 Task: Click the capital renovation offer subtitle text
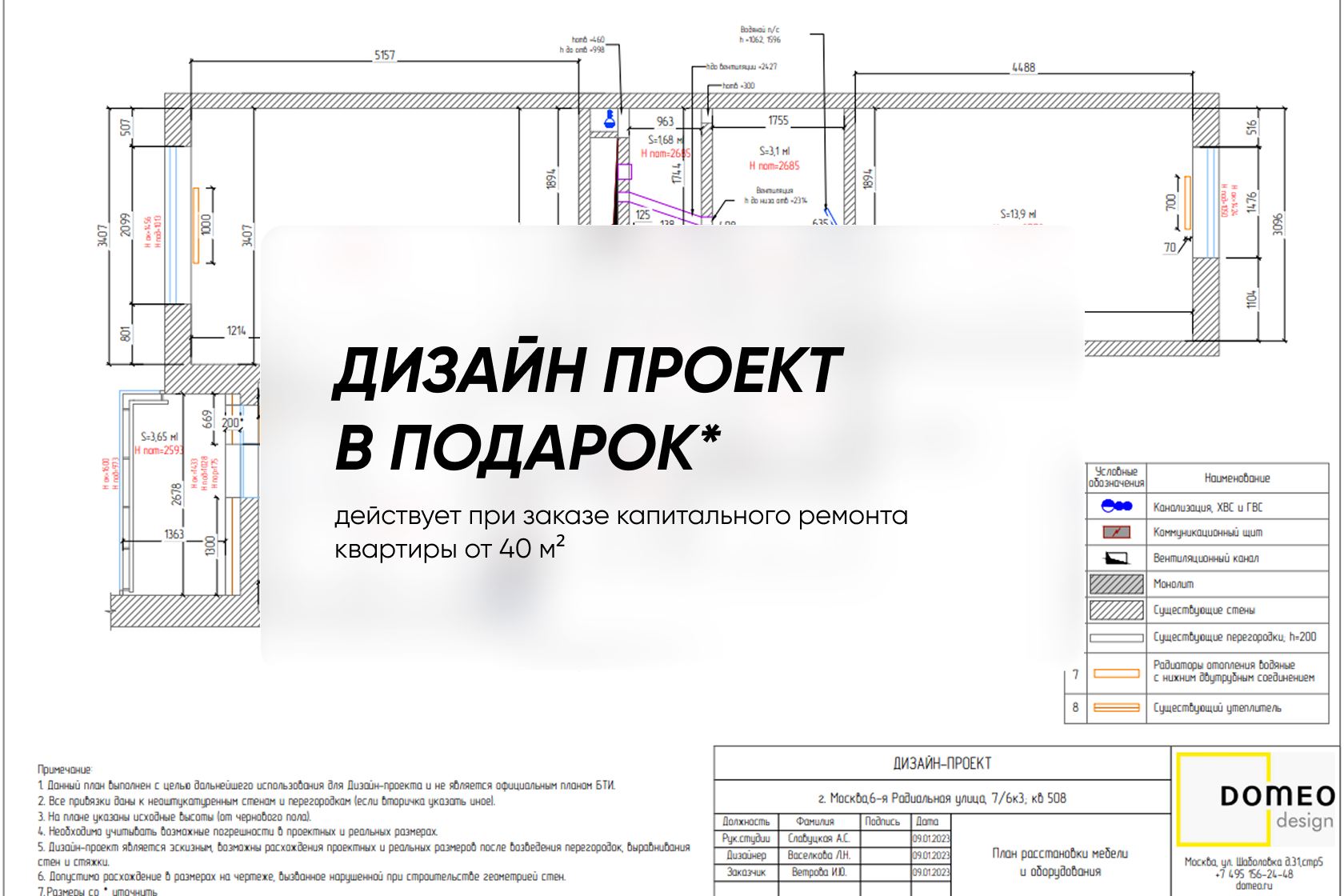click(x=621, y=532)
